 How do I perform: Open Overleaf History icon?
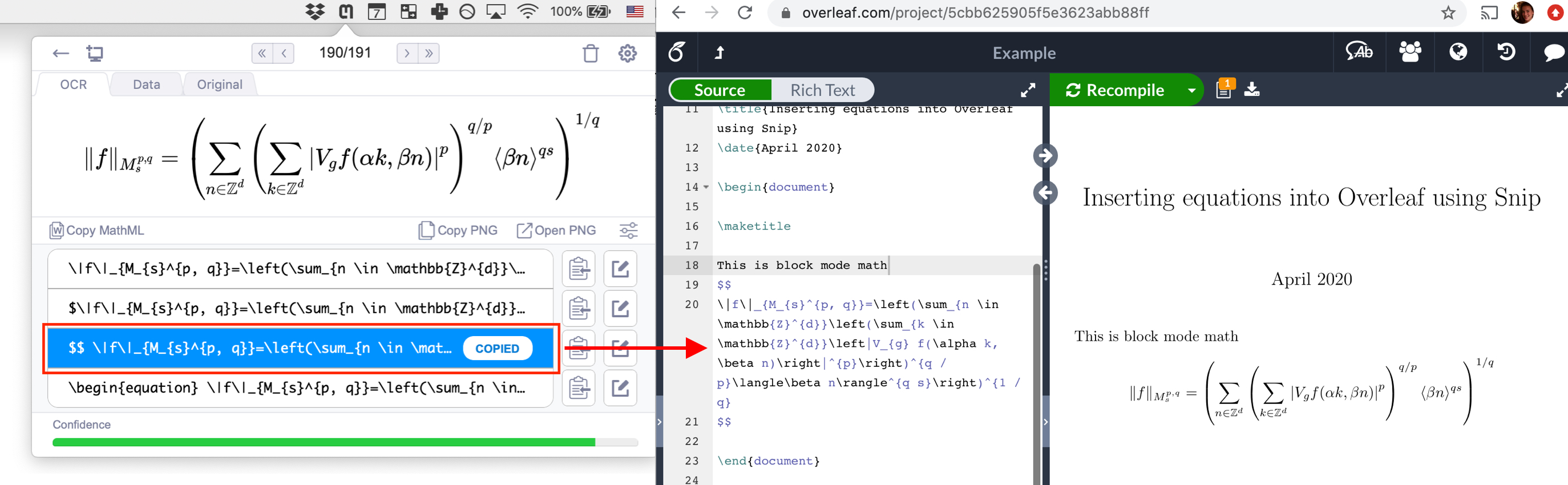click(x=1506, y=52)
